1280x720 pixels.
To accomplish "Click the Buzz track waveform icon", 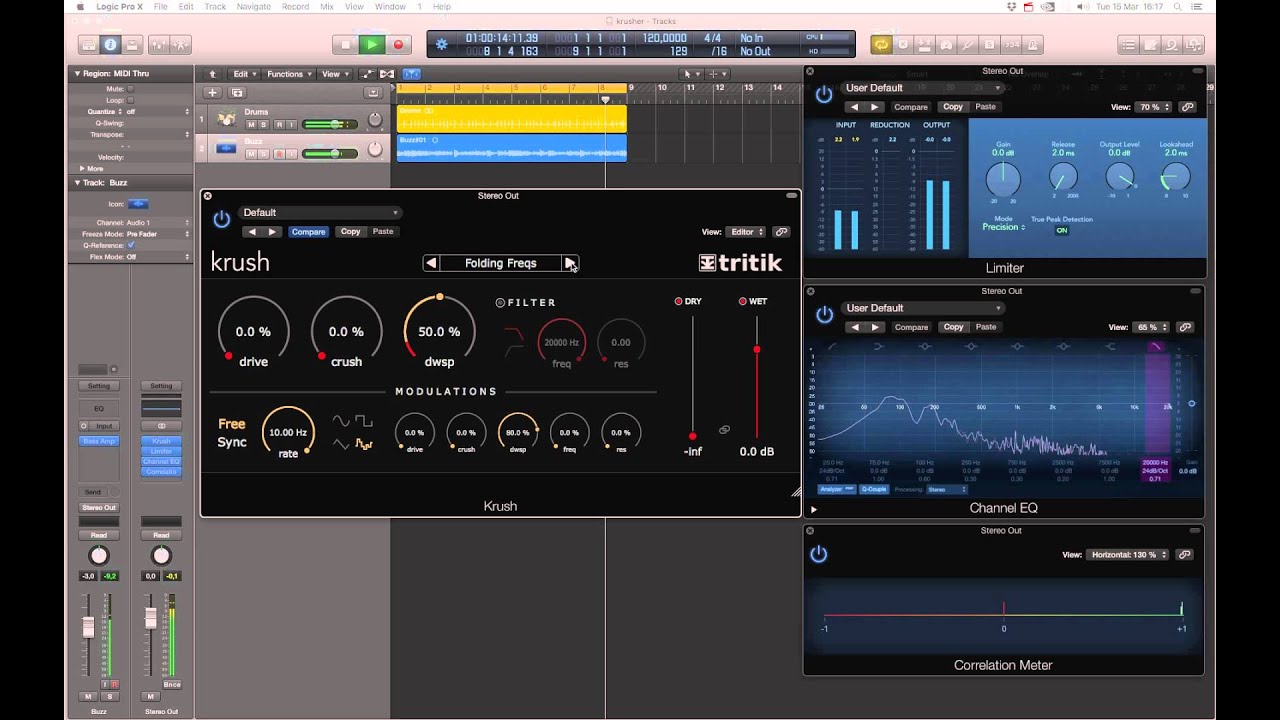I will coord(227,148).
